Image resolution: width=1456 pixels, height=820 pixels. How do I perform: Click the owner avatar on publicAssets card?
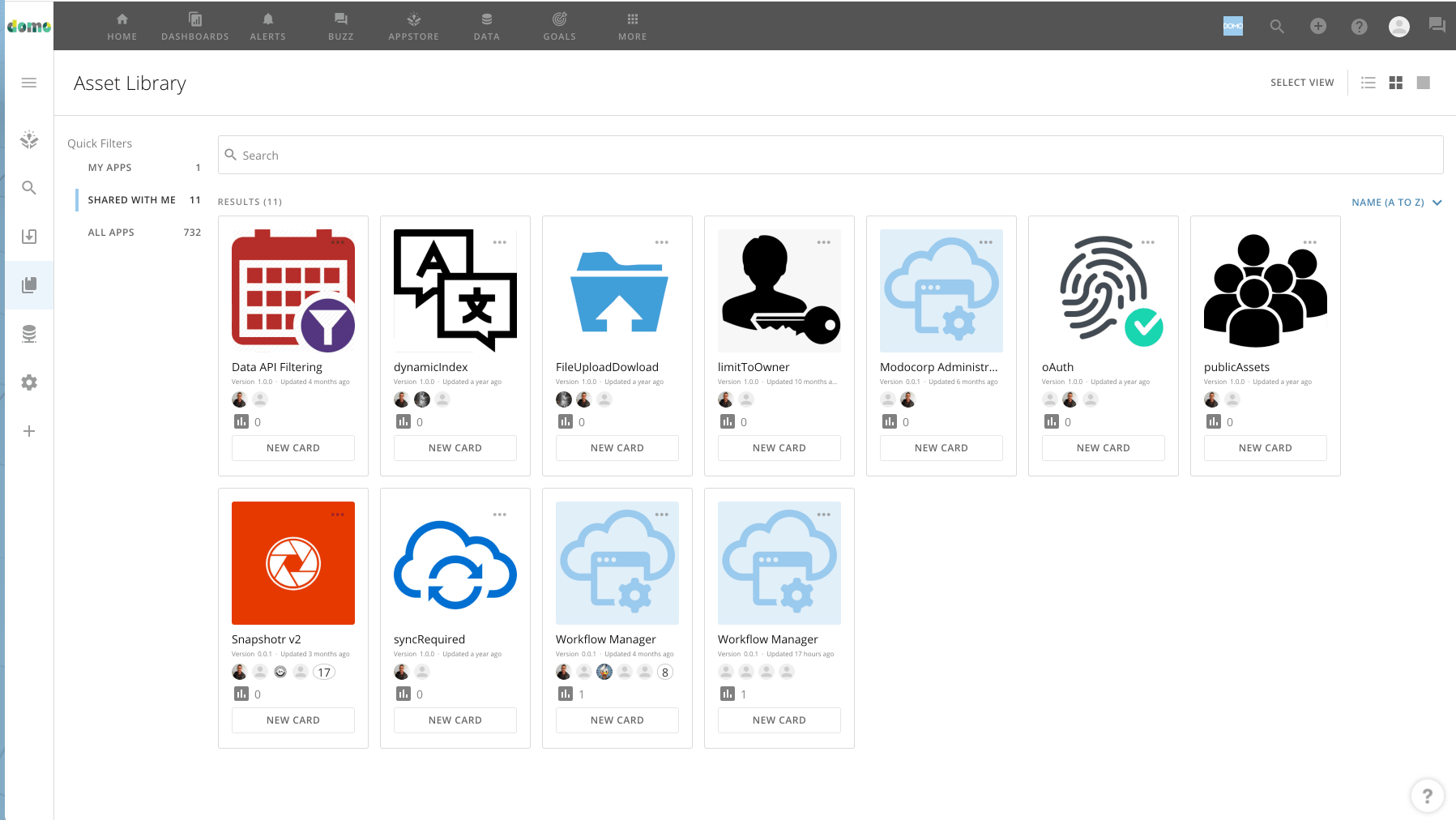(x=1212, y=399)
